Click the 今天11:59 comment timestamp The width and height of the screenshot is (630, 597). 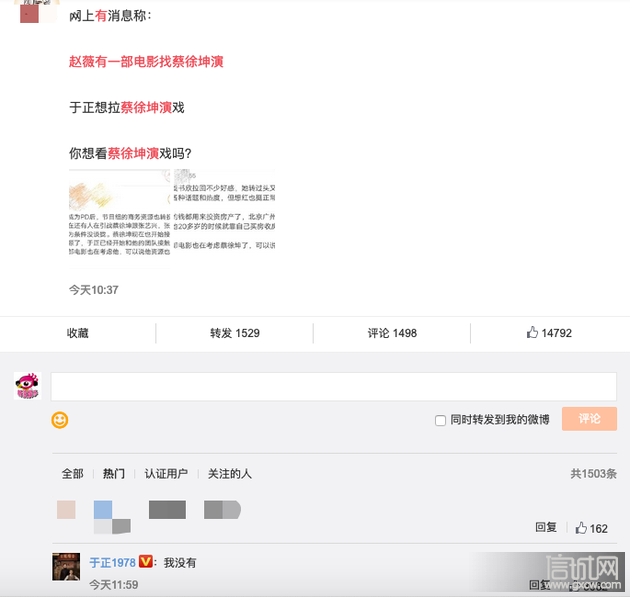point(114,585)
